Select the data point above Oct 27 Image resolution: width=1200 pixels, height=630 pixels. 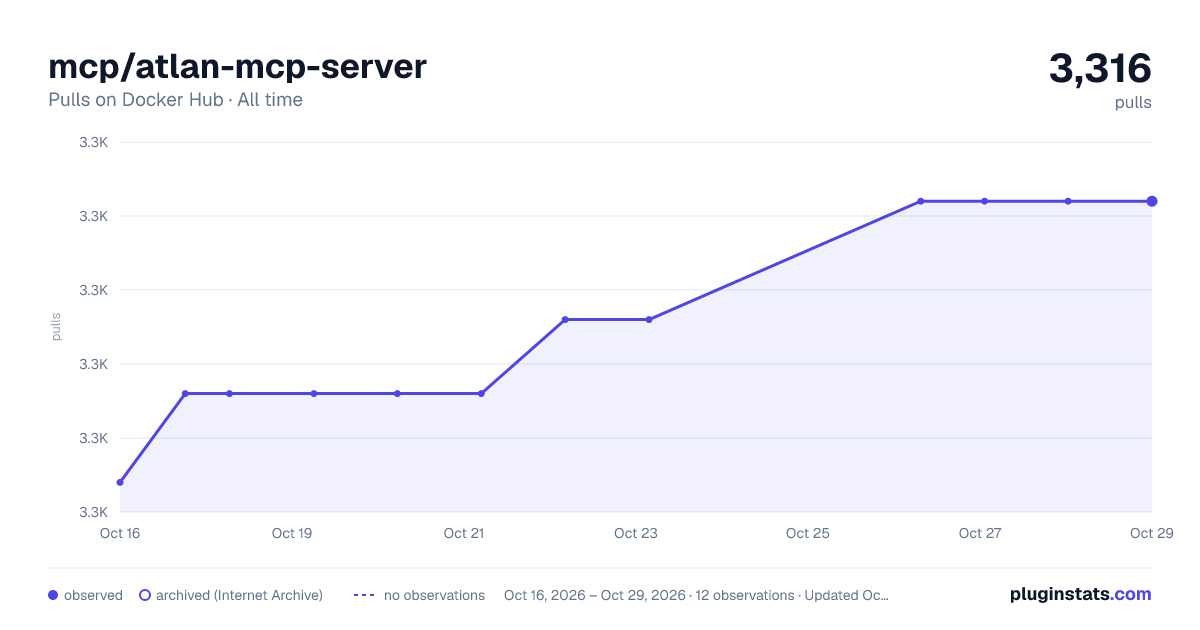pyautogui.click(x=984, y=201)
